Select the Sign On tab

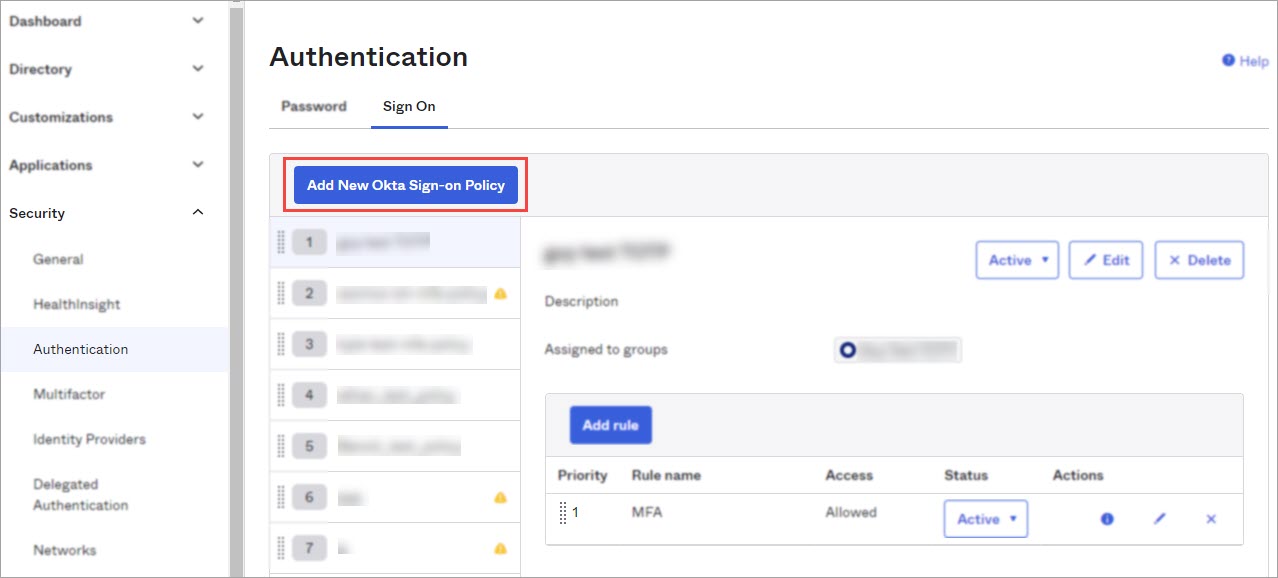coord(409,106)
